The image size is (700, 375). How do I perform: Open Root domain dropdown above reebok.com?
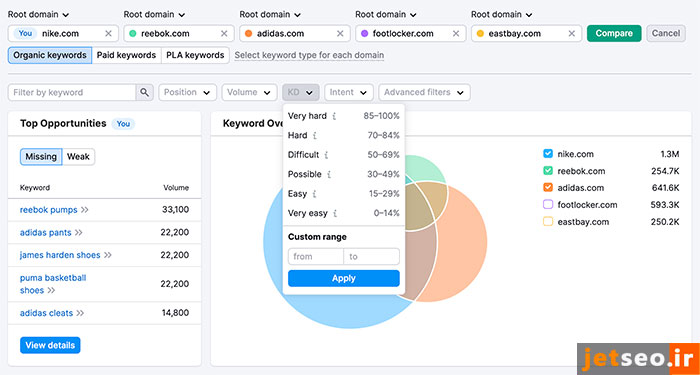(154, 15)
